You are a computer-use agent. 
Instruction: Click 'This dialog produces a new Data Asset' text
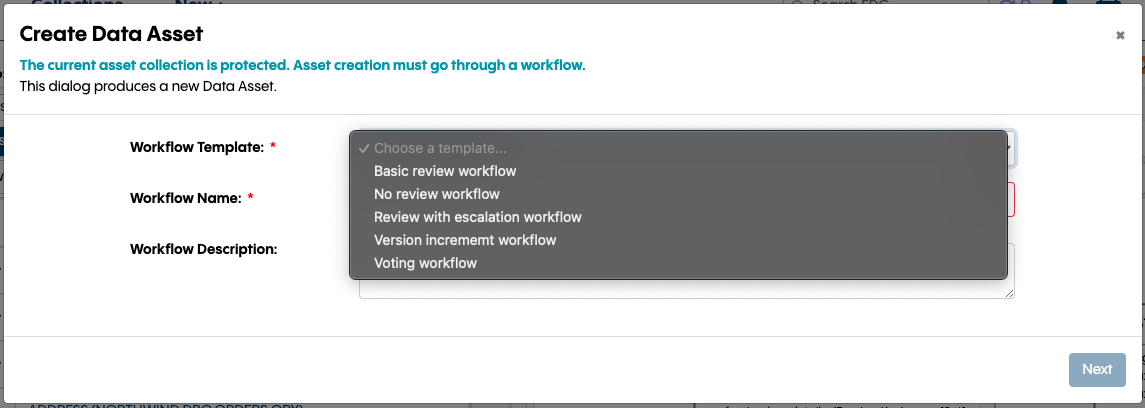[148, 86]
